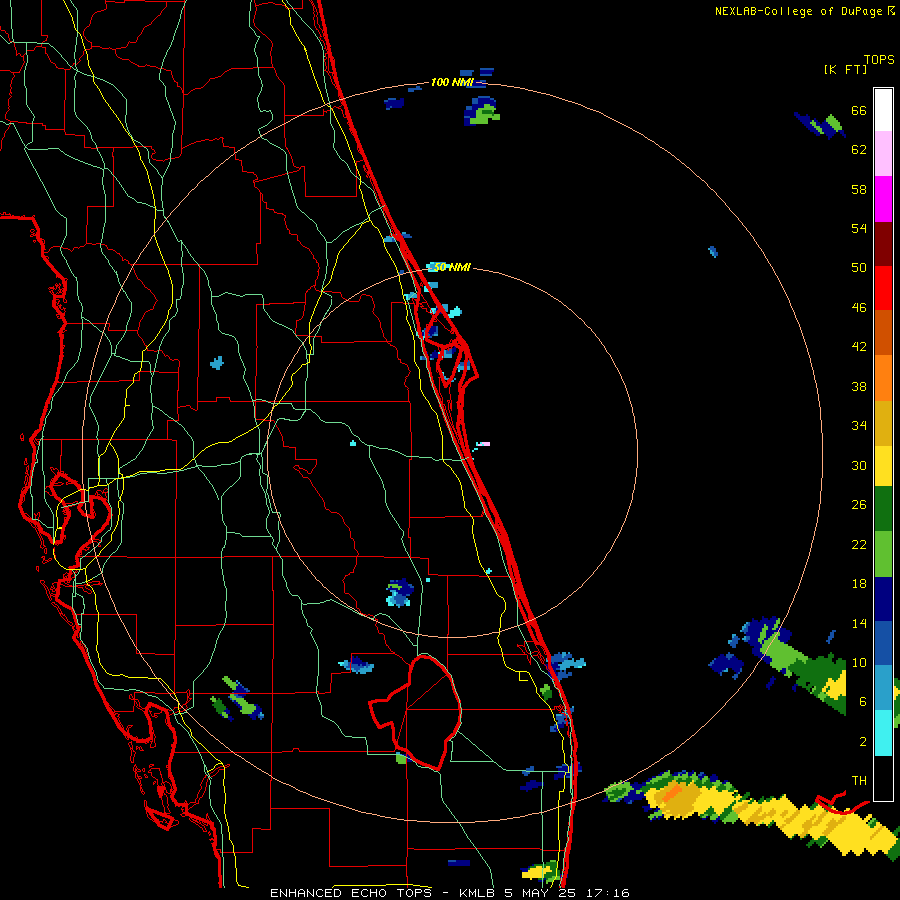900x900 pixels.
Task: Select the gold legend swatch
Action: click(883, 422)
